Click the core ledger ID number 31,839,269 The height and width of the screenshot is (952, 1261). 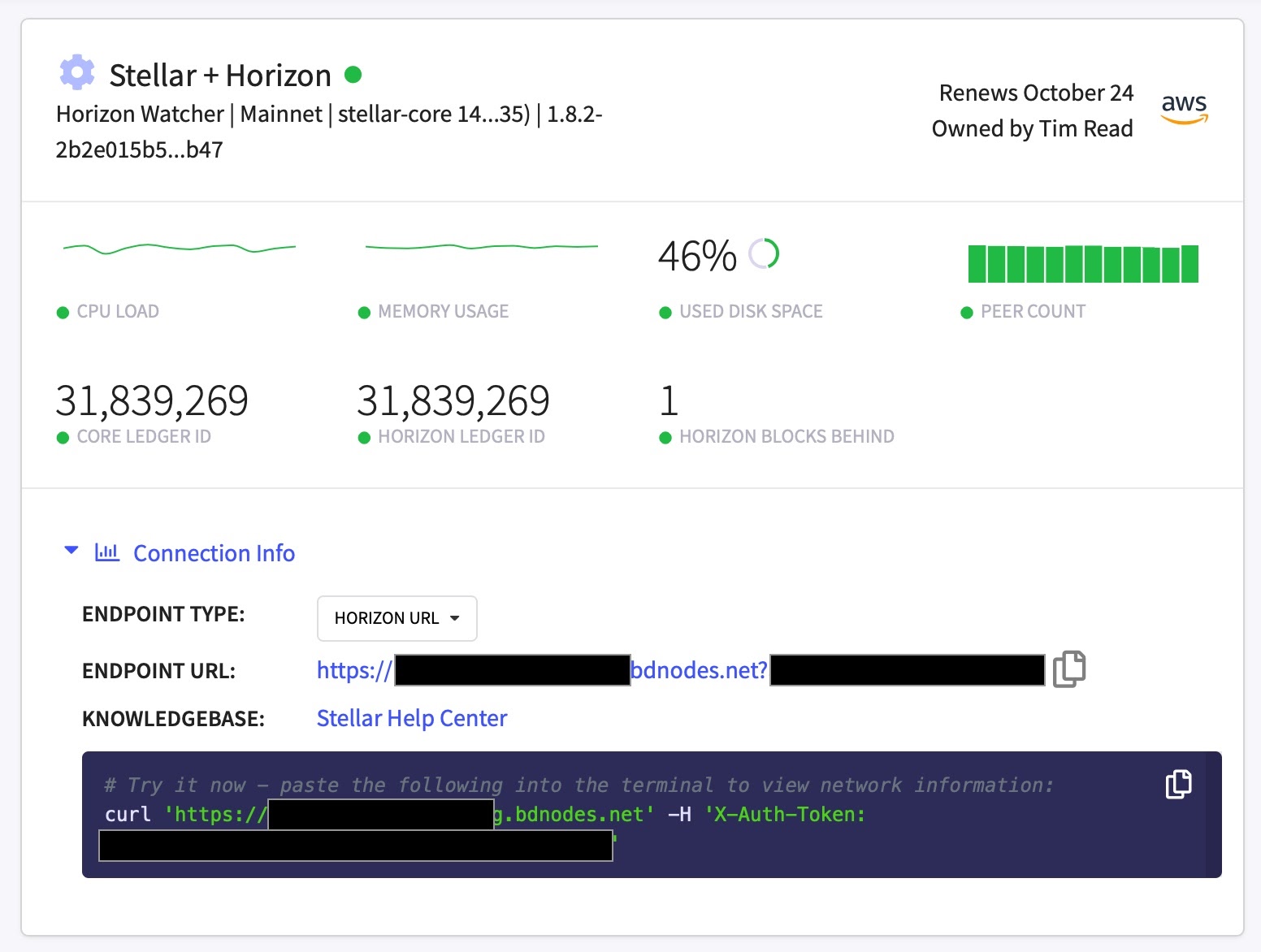pos(152,400)
